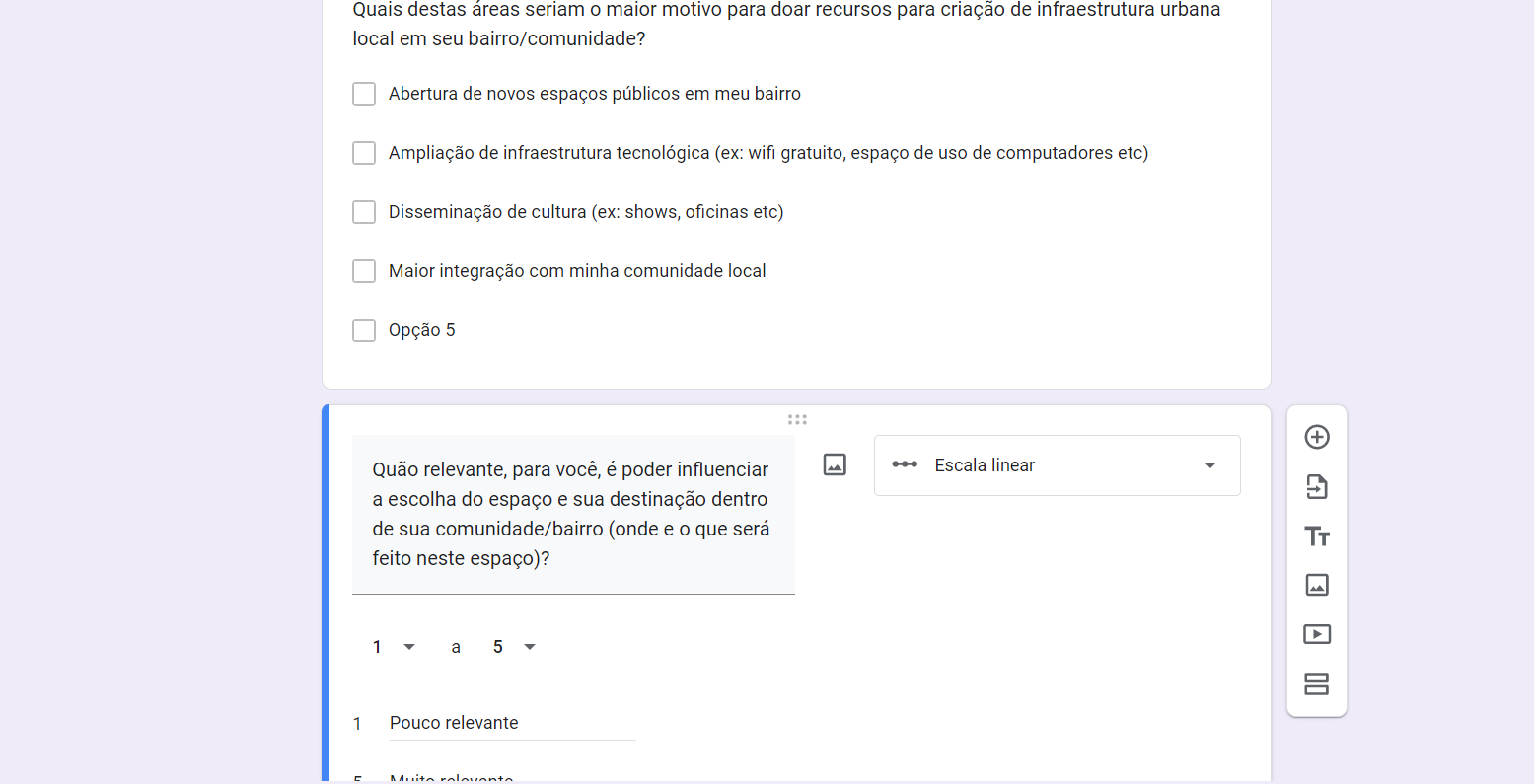
Task: Open the scale minimum value dropdown showing 1
Action: coord(394,647)
